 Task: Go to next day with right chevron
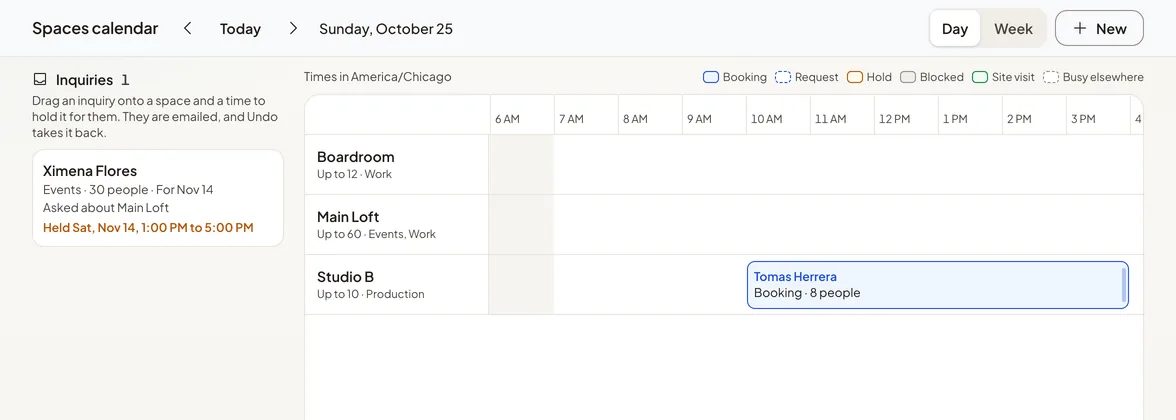pos(293,28)
